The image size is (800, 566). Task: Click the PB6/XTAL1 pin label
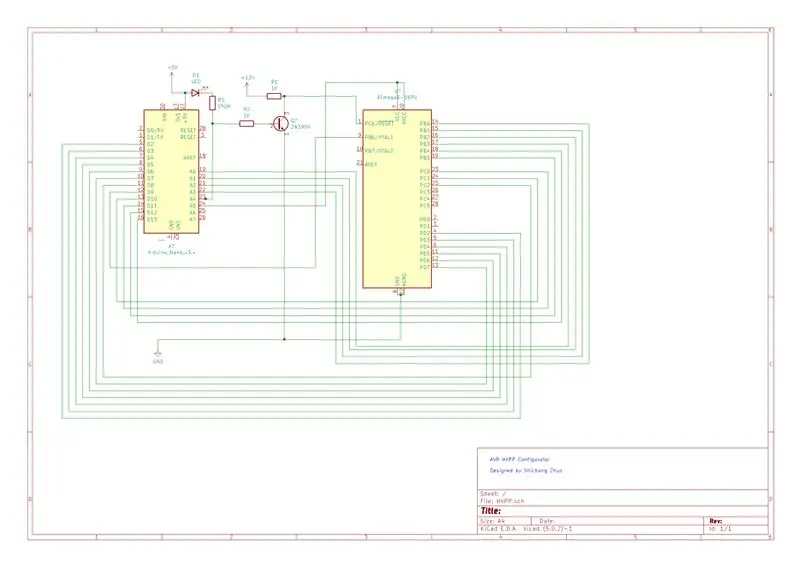[379, 137]
